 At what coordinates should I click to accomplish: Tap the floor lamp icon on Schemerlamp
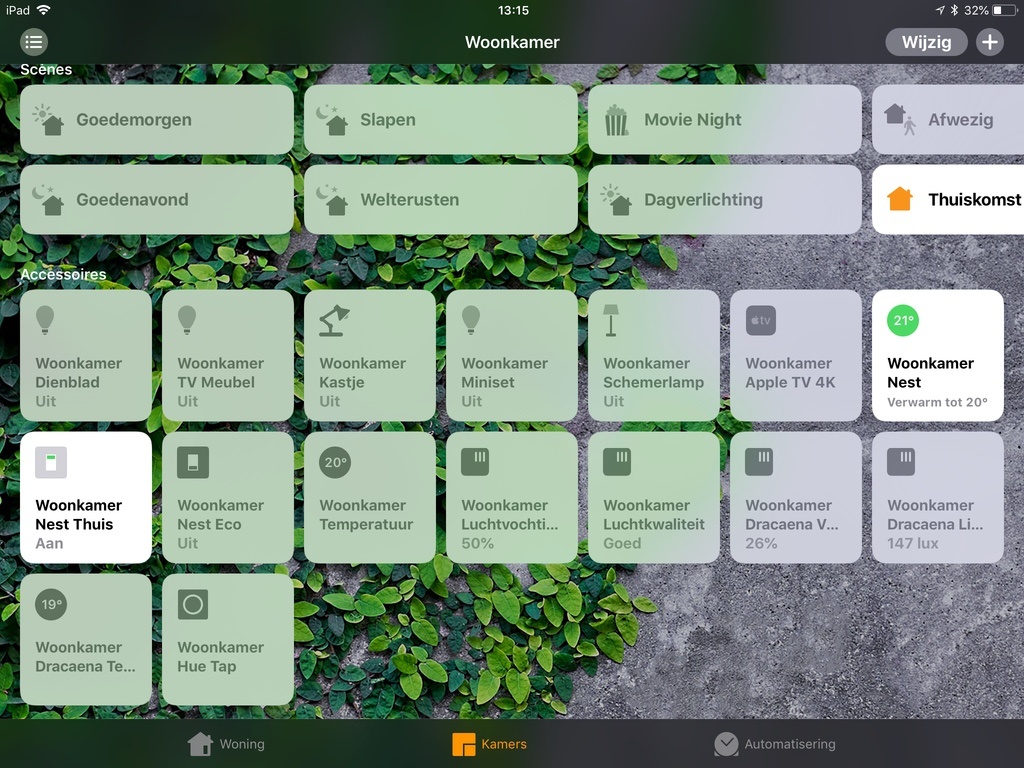pyautogui.click(x=611, y=321)
